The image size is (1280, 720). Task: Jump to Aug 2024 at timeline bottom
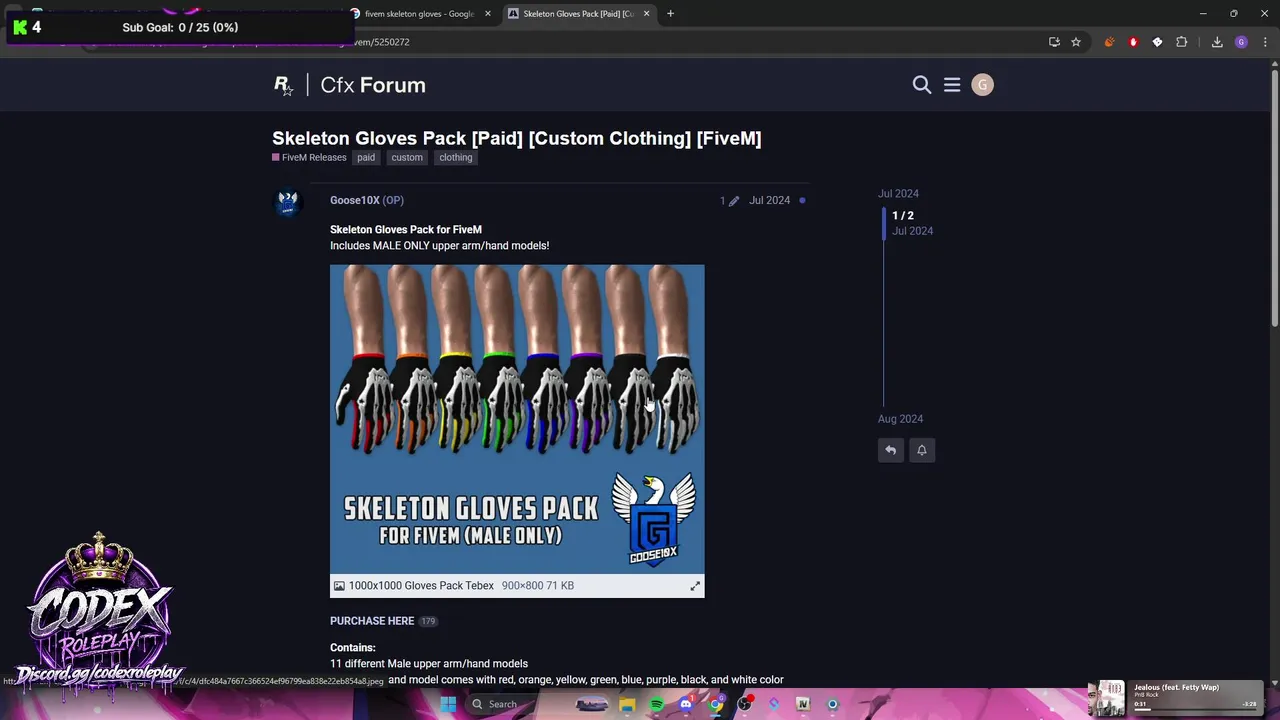[900, 419]
